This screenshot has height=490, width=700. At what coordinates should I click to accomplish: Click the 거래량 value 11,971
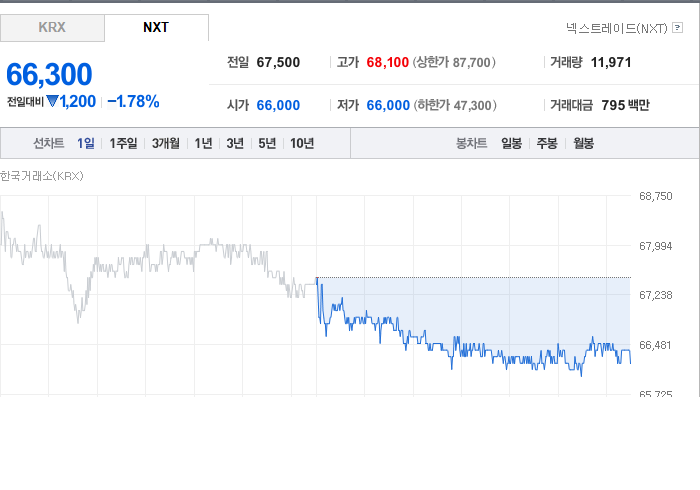coord(611,62)
